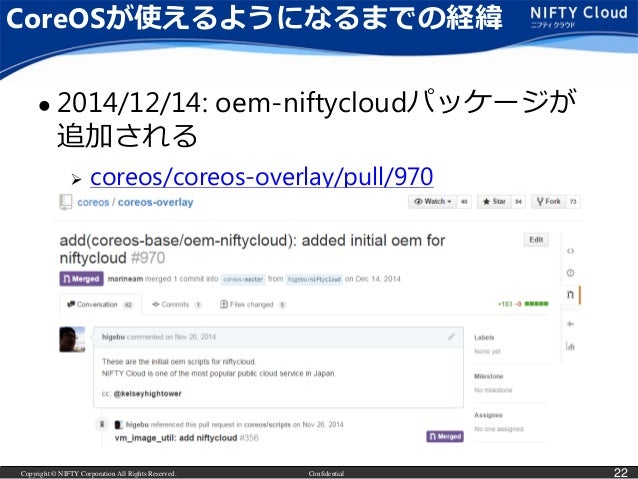Click the NIFTY Corporation copyright footer text
Screen dimensions: 638x479
coord(98,473)
